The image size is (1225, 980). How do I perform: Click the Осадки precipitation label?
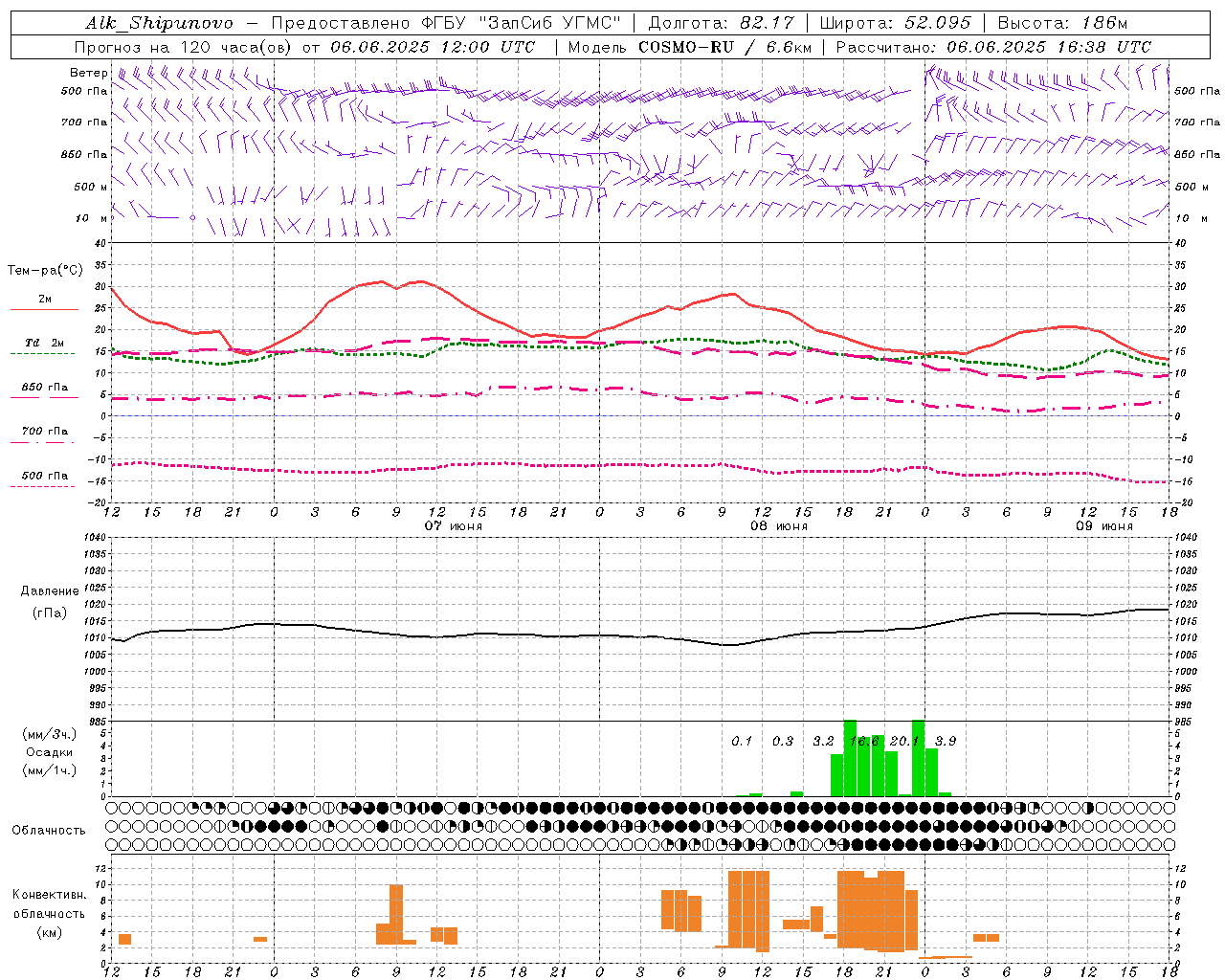coord(50,752)
